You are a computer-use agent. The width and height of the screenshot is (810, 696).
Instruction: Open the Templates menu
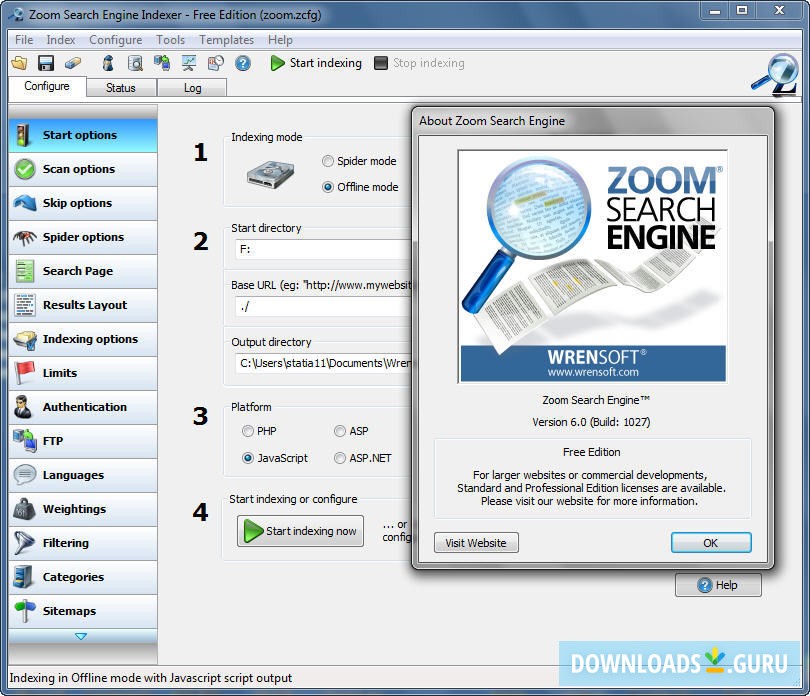click(x=226, y=40)
